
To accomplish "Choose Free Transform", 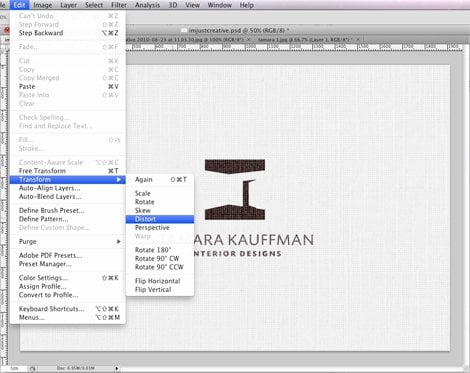I will point(68,171).
